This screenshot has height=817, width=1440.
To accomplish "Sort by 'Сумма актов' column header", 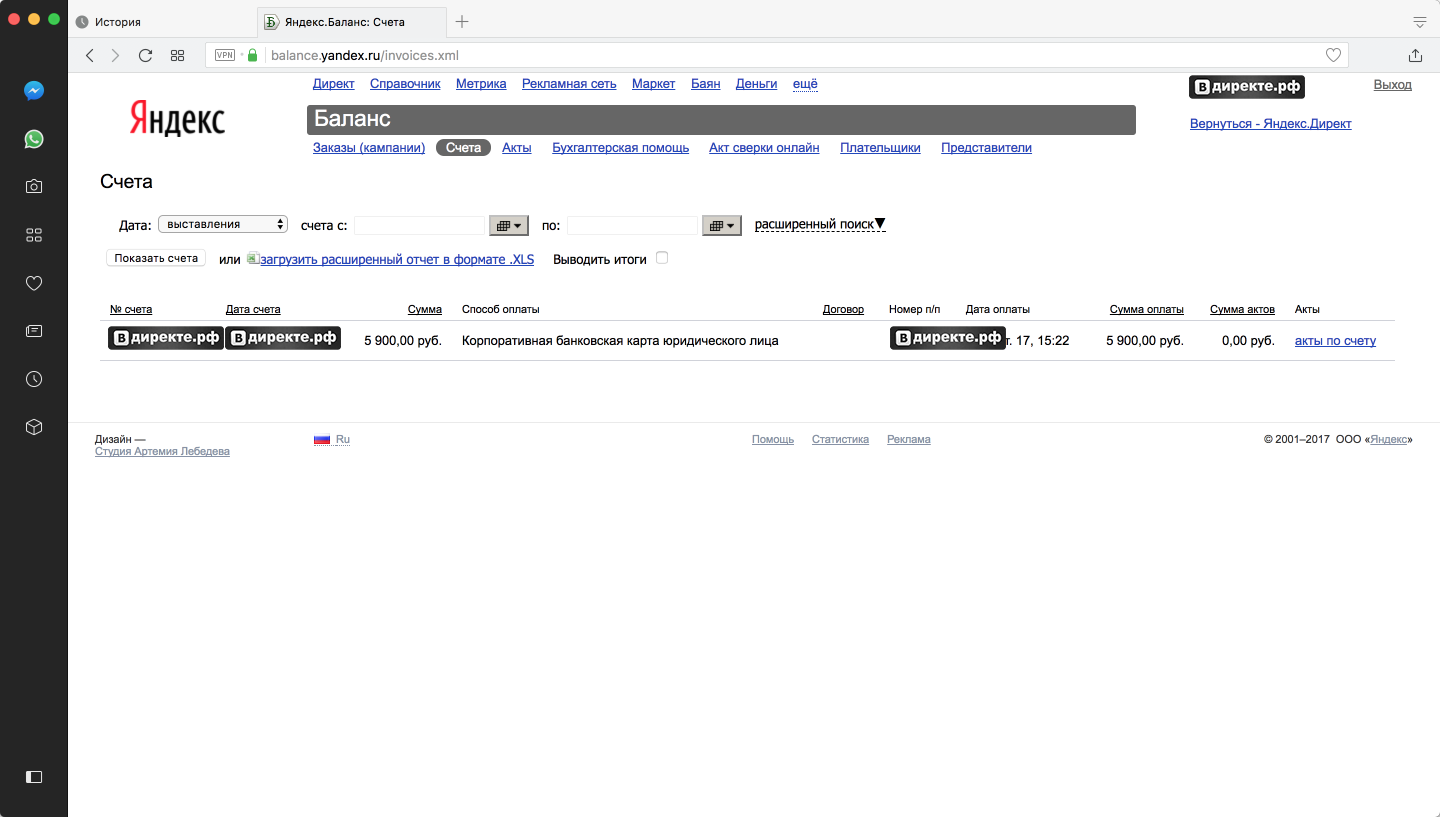I will pos(1242,310).
